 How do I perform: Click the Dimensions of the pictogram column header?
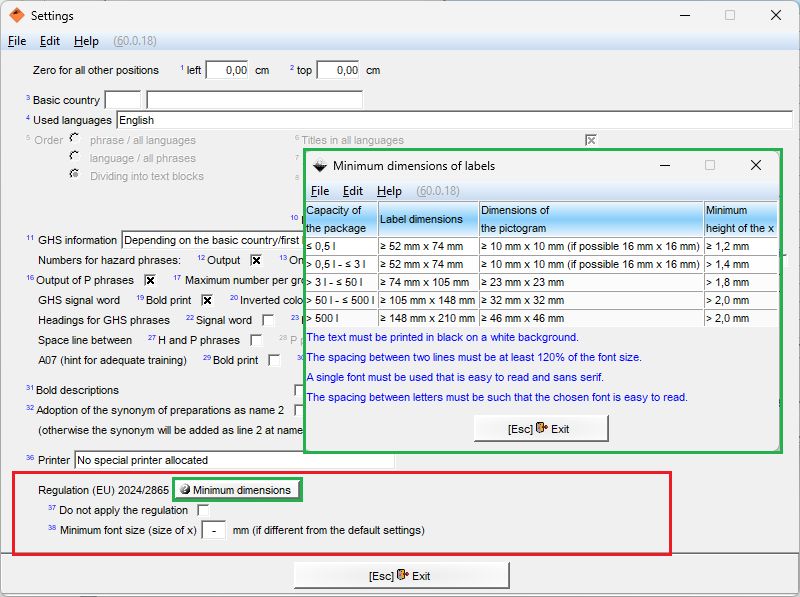pyautogui.click(x=591, y=219)
